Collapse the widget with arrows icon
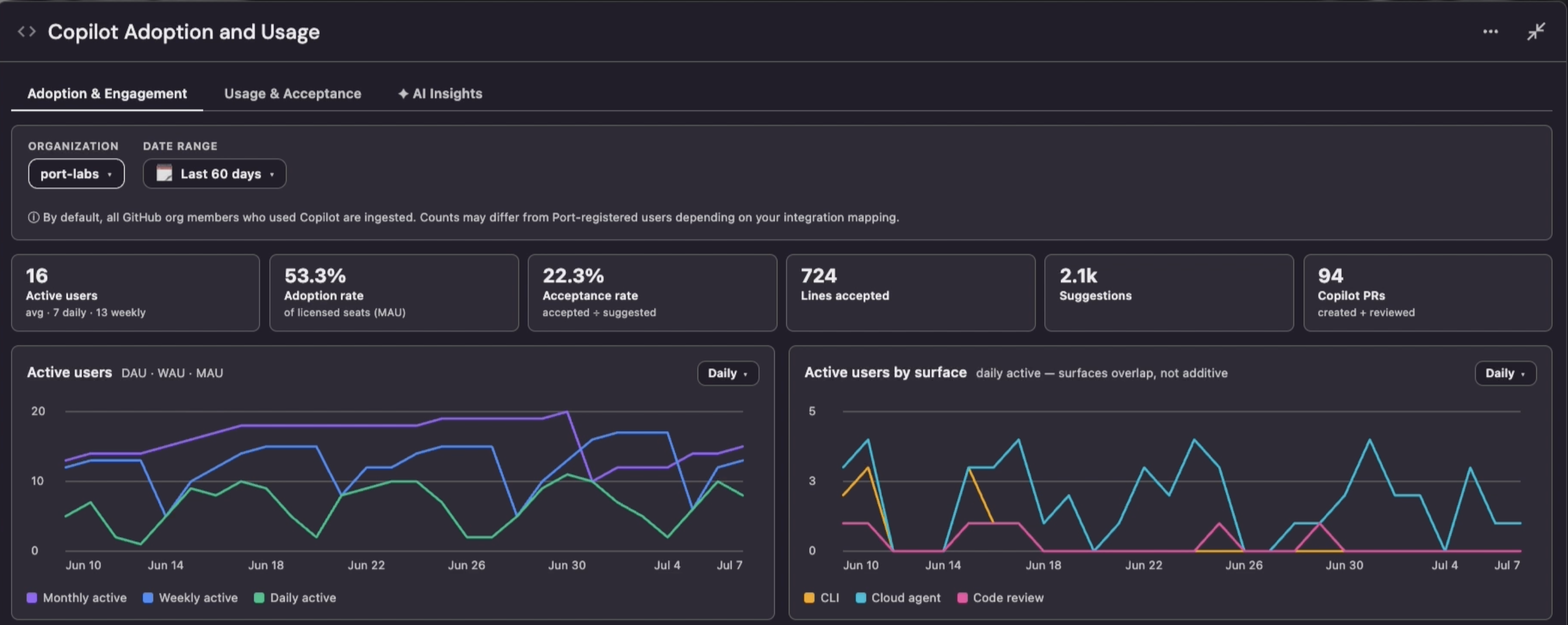1568x625 pixels. tap(1536, 32)
